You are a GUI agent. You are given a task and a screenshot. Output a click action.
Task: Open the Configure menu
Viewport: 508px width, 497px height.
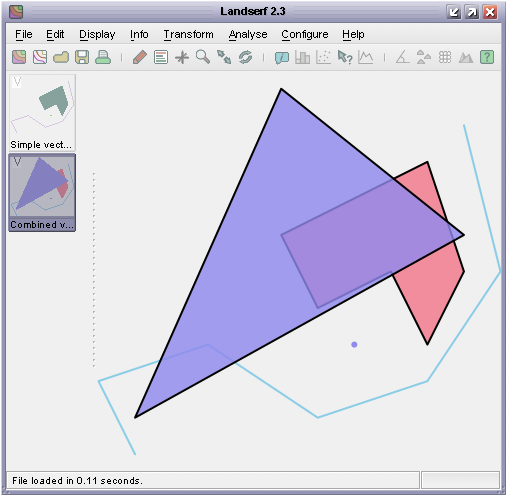click(x=305, y=34)
